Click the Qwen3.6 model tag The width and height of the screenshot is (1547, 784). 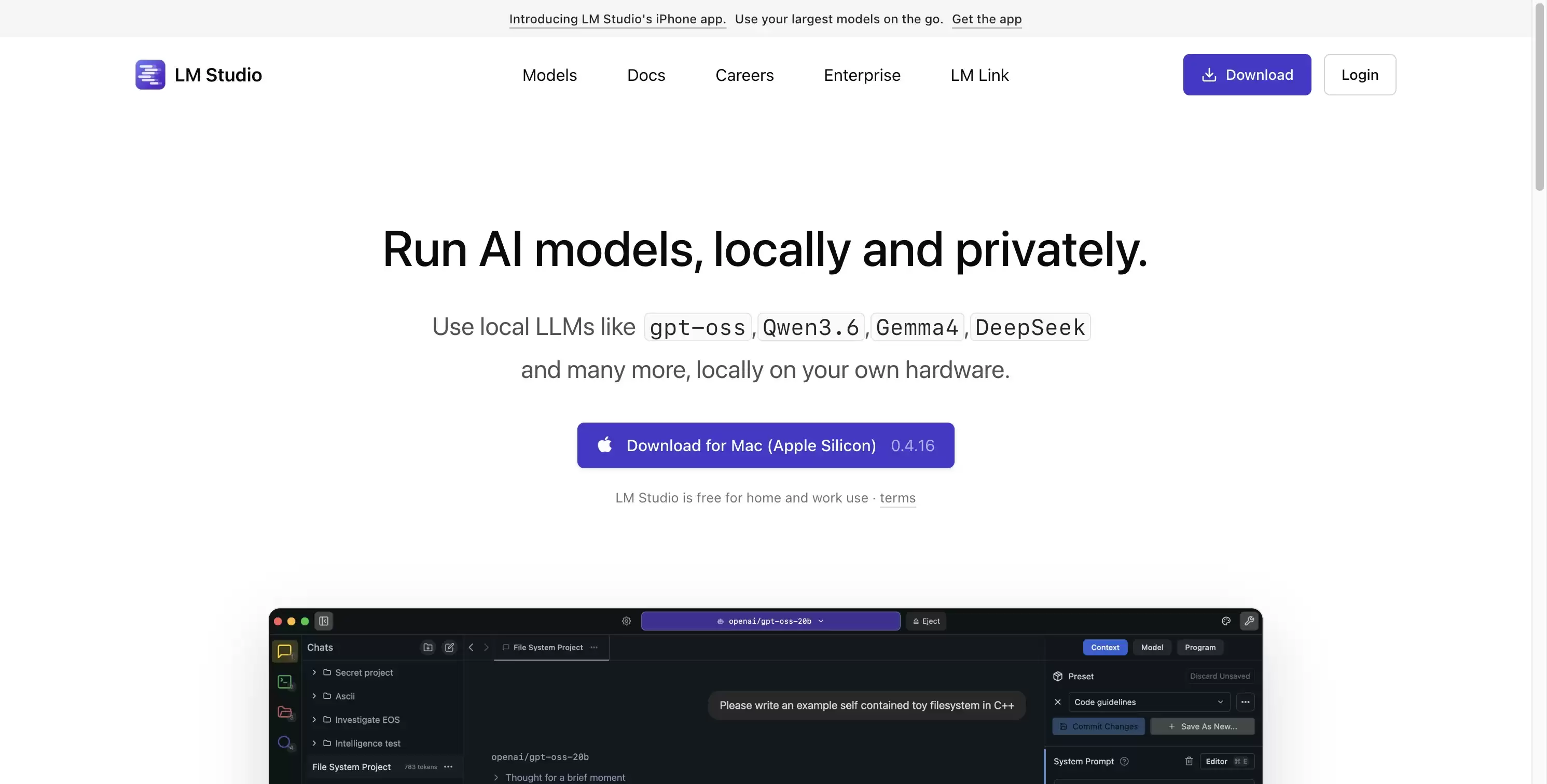click(811, 327)
